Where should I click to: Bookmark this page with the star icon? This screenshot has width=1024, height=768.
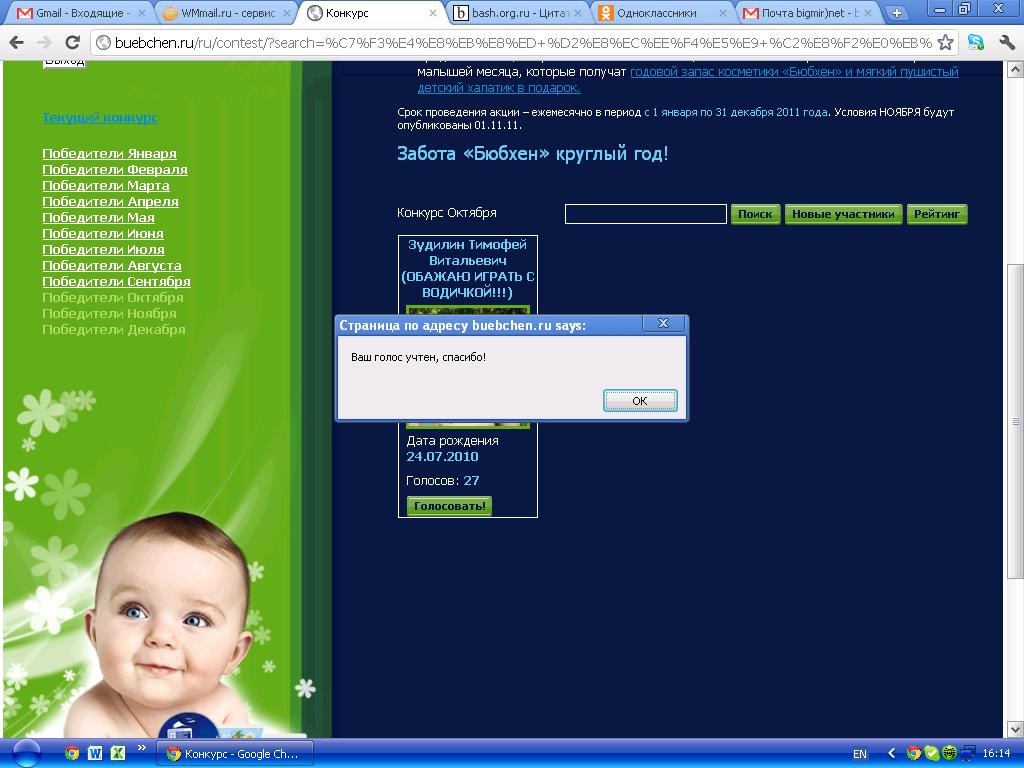pyautogui.click(x=945, y=43)
